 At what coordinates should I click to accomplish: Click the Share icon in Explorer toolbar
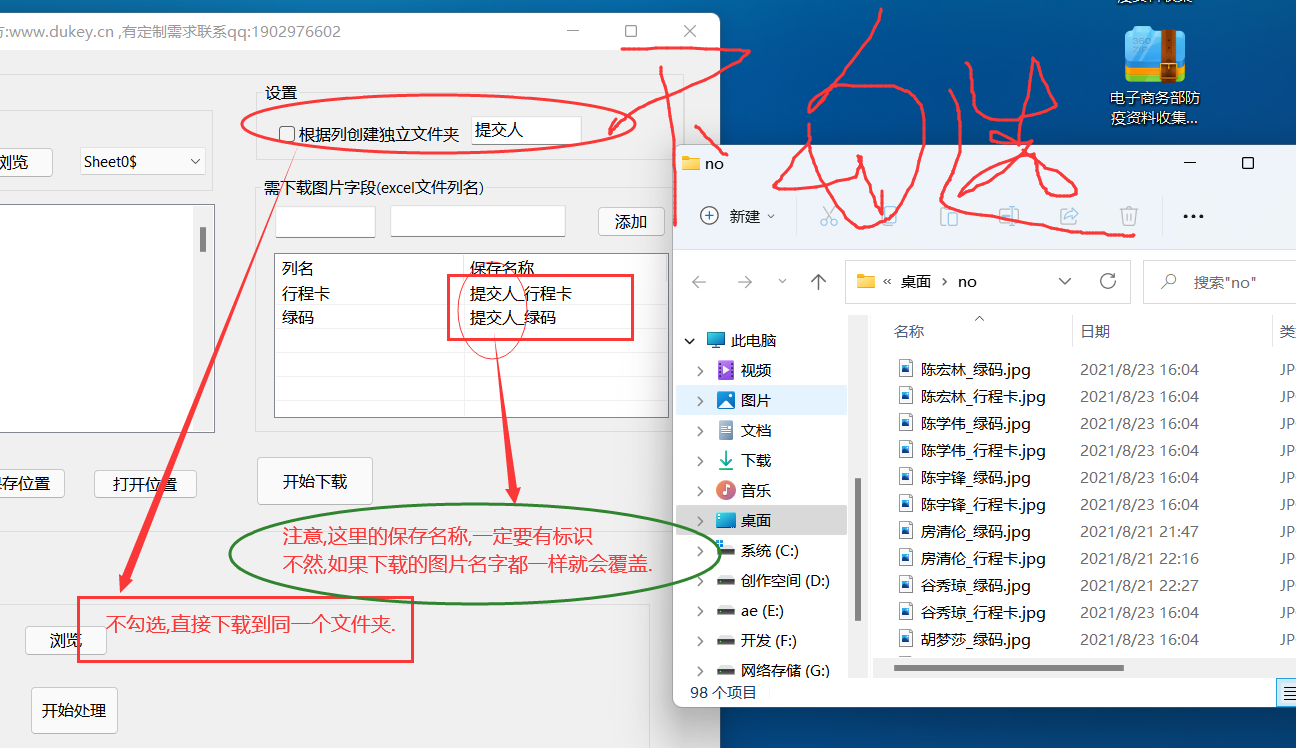pyautogui.click(x=1069, y=216)
